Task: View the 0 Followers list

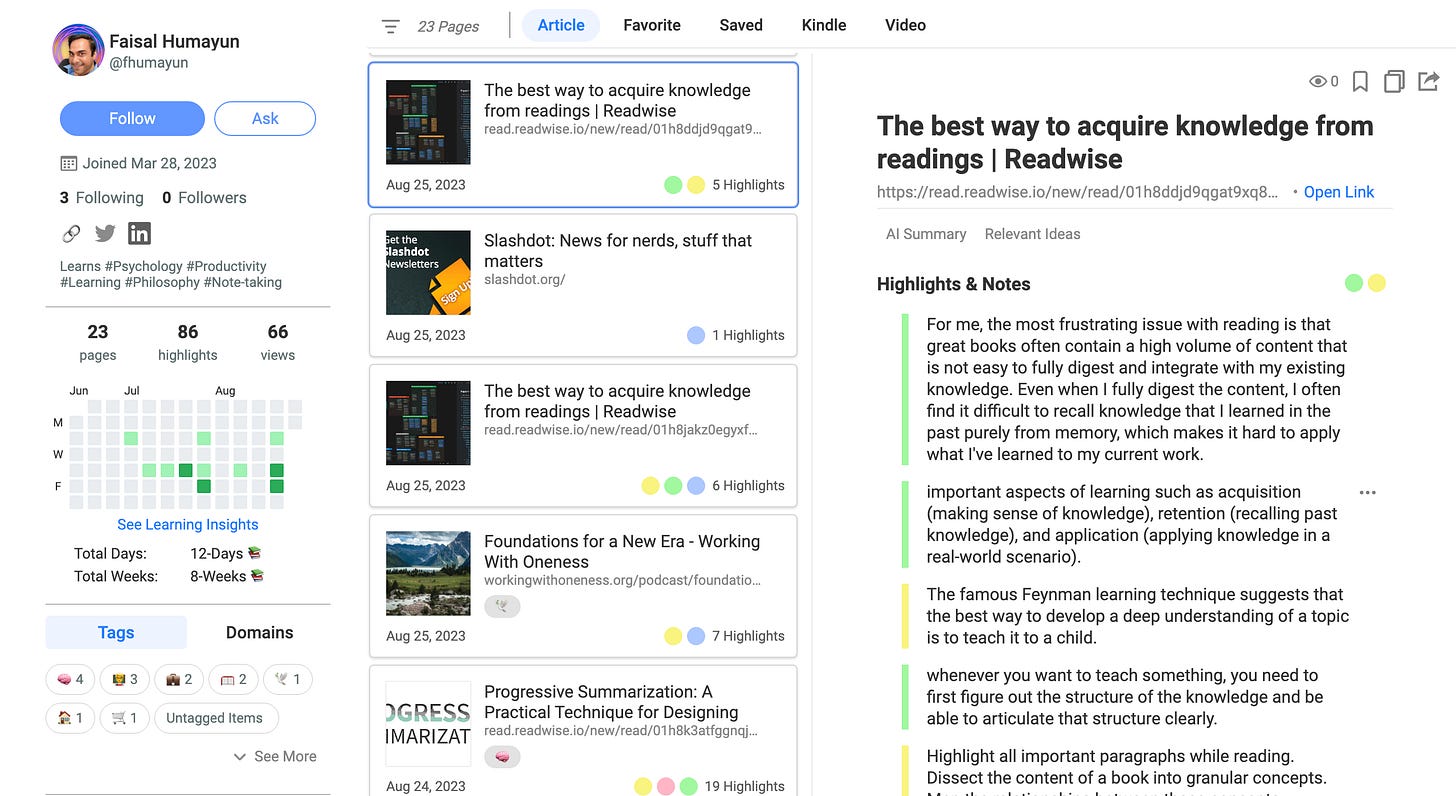Action: pyautogui.click(x=204, y=198)
